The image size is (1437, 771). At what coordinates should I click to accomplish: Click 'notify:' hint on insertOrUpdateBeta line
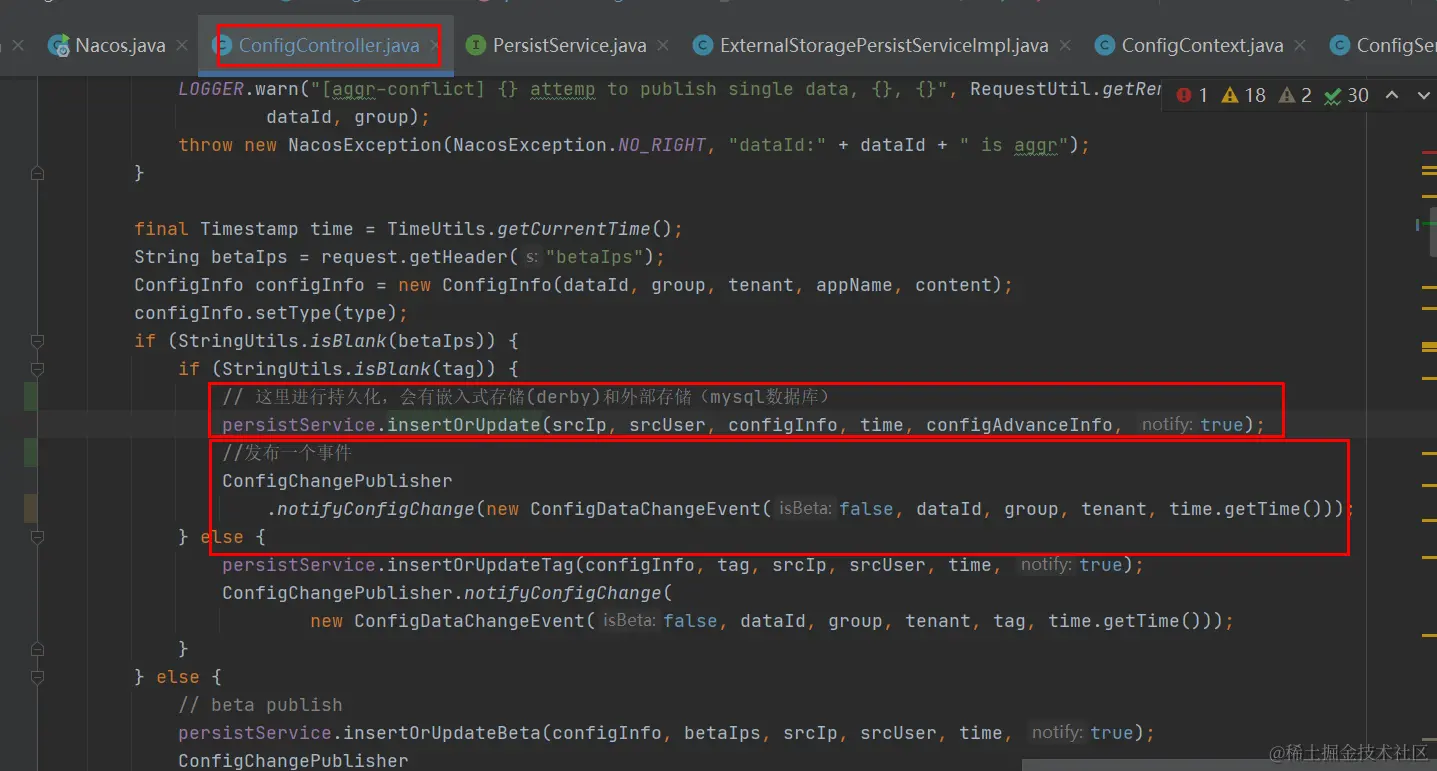click(1056, 733)
